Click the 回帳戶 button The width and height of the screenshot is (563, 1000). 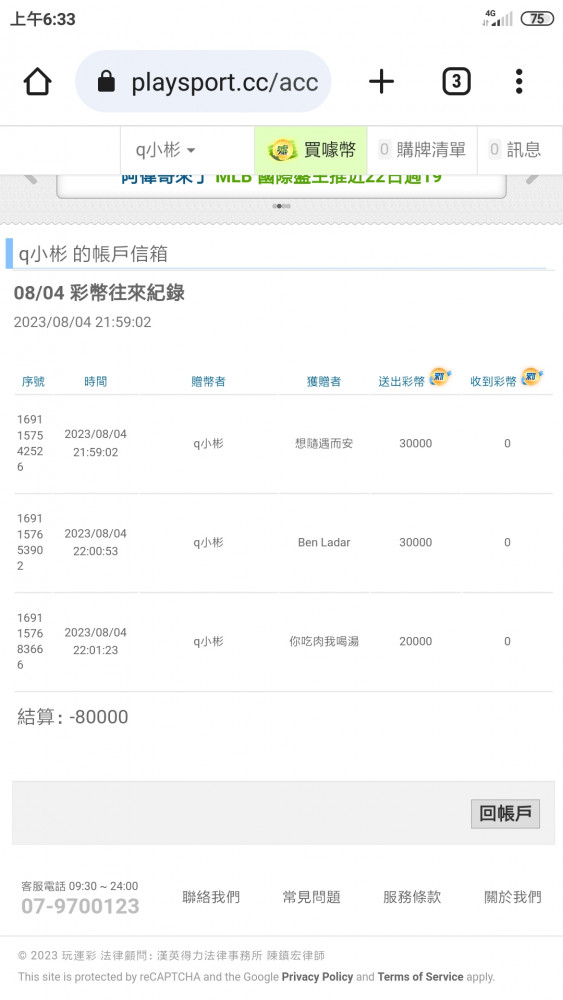pos(505,814)
